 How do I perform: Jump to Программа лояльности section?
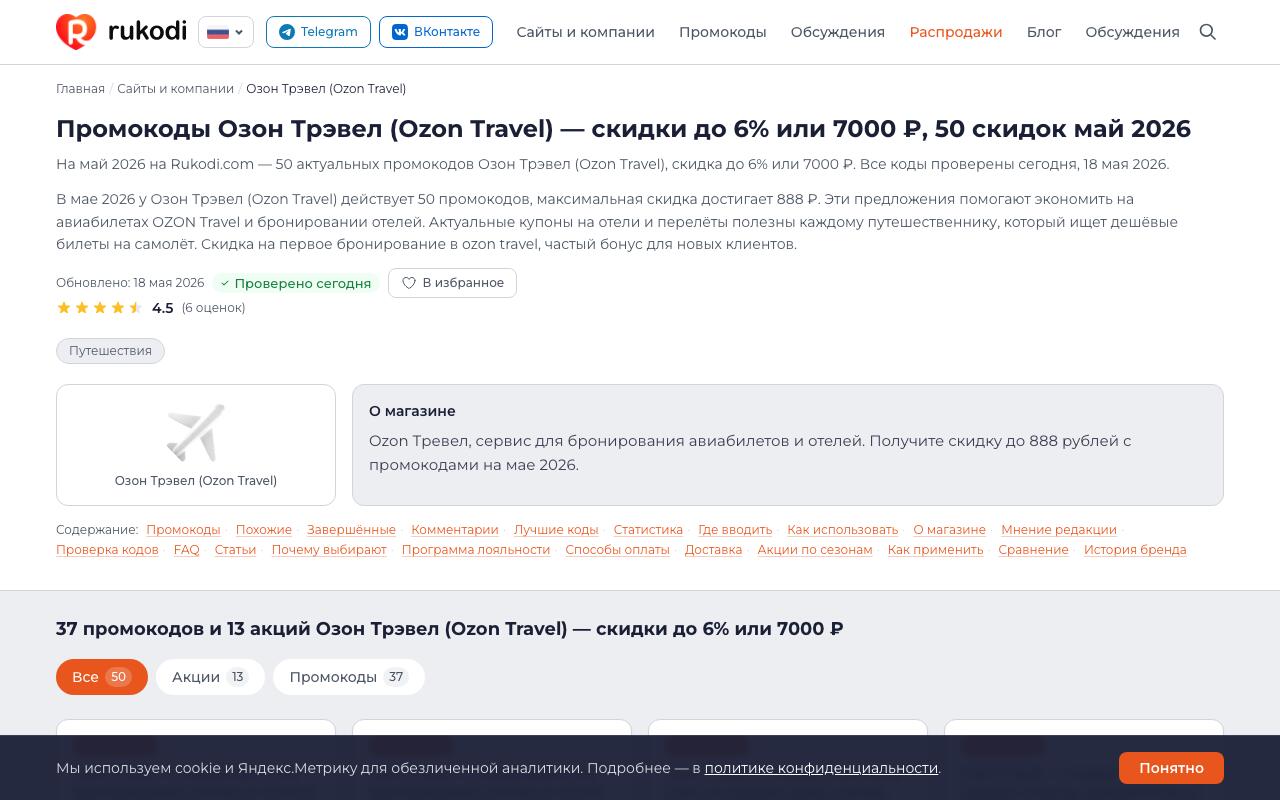476,550
